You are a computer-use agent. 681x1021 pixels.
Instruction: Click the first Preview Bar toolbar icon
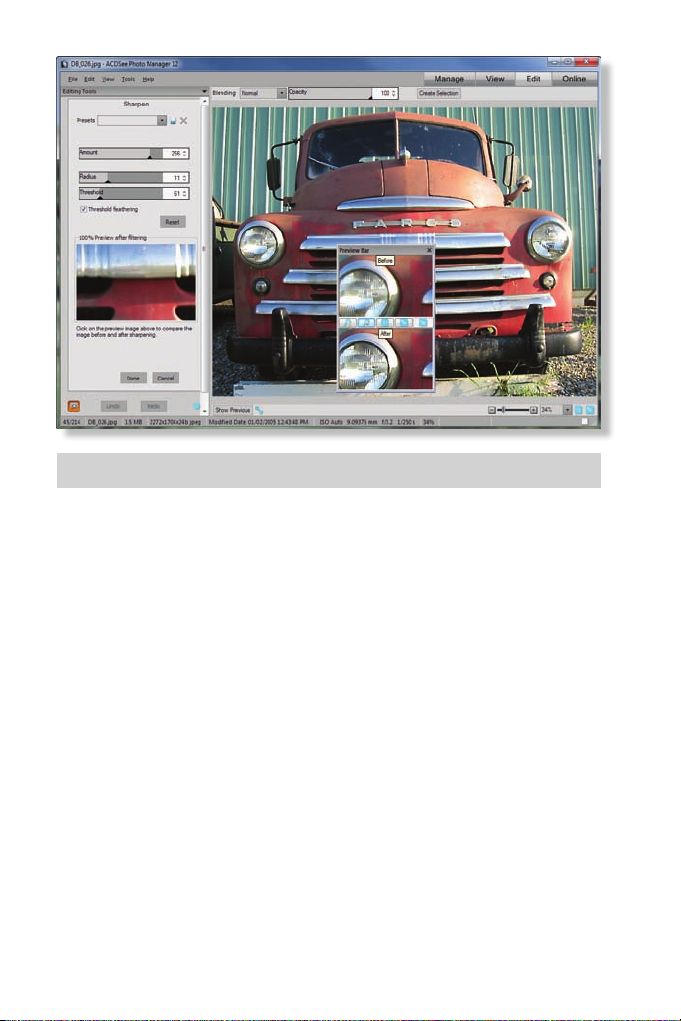coord(348,322)
